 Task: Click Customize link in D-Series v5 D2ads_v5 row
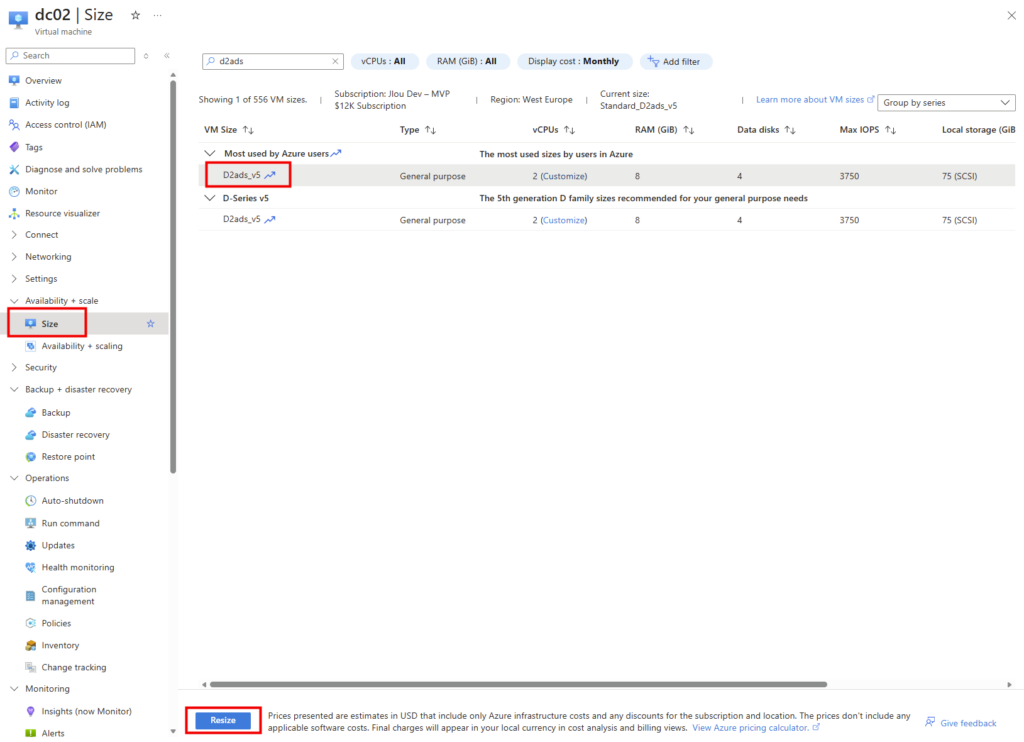click(x=564, y=220)
